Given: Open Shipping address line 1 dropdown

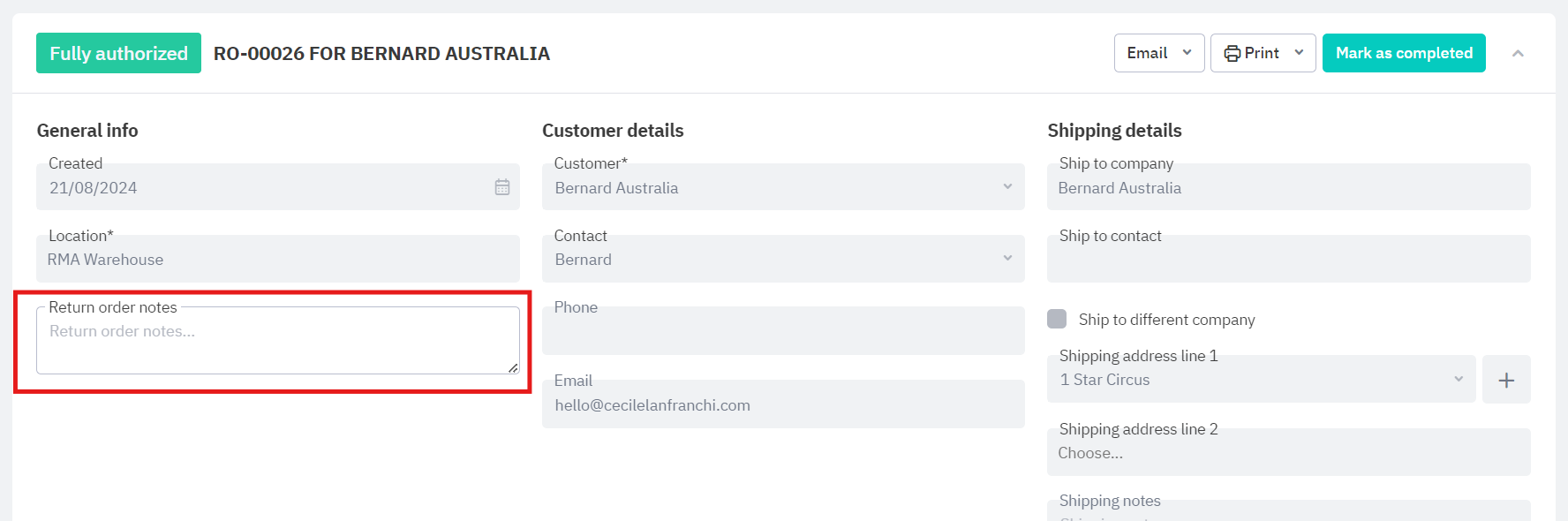Looking at the screenshot, I should [x=1458, y=380].
